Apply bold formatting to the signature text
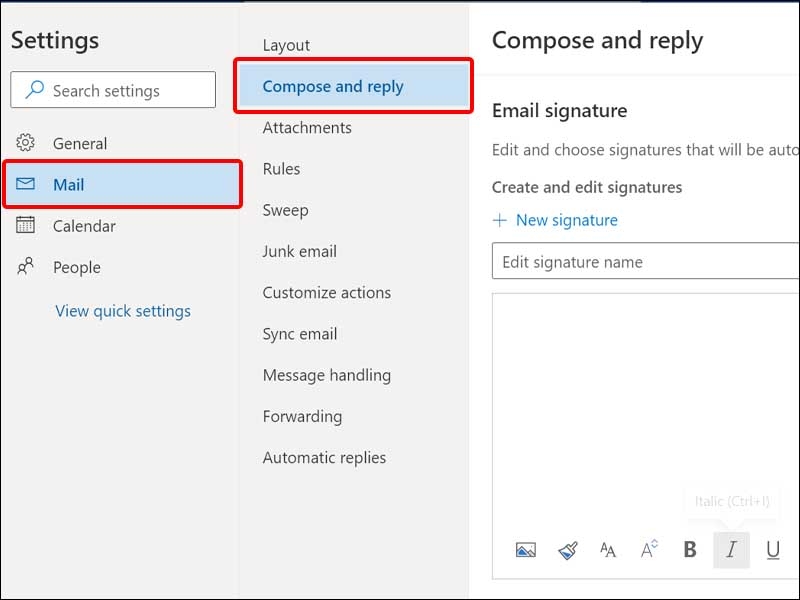The width and height of the screenshot is (800, 600). (x=689, y=549)
